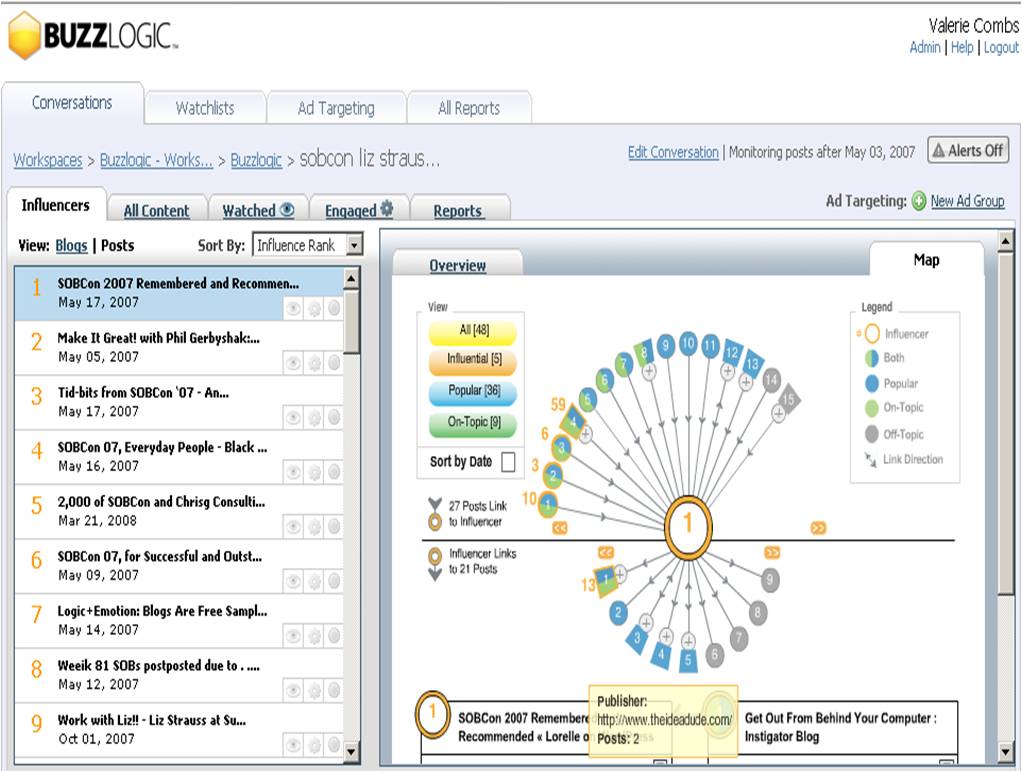1022x772 pixels.
Task: Open the Overview tab in the map panel
Action: [x=457, y=266]
